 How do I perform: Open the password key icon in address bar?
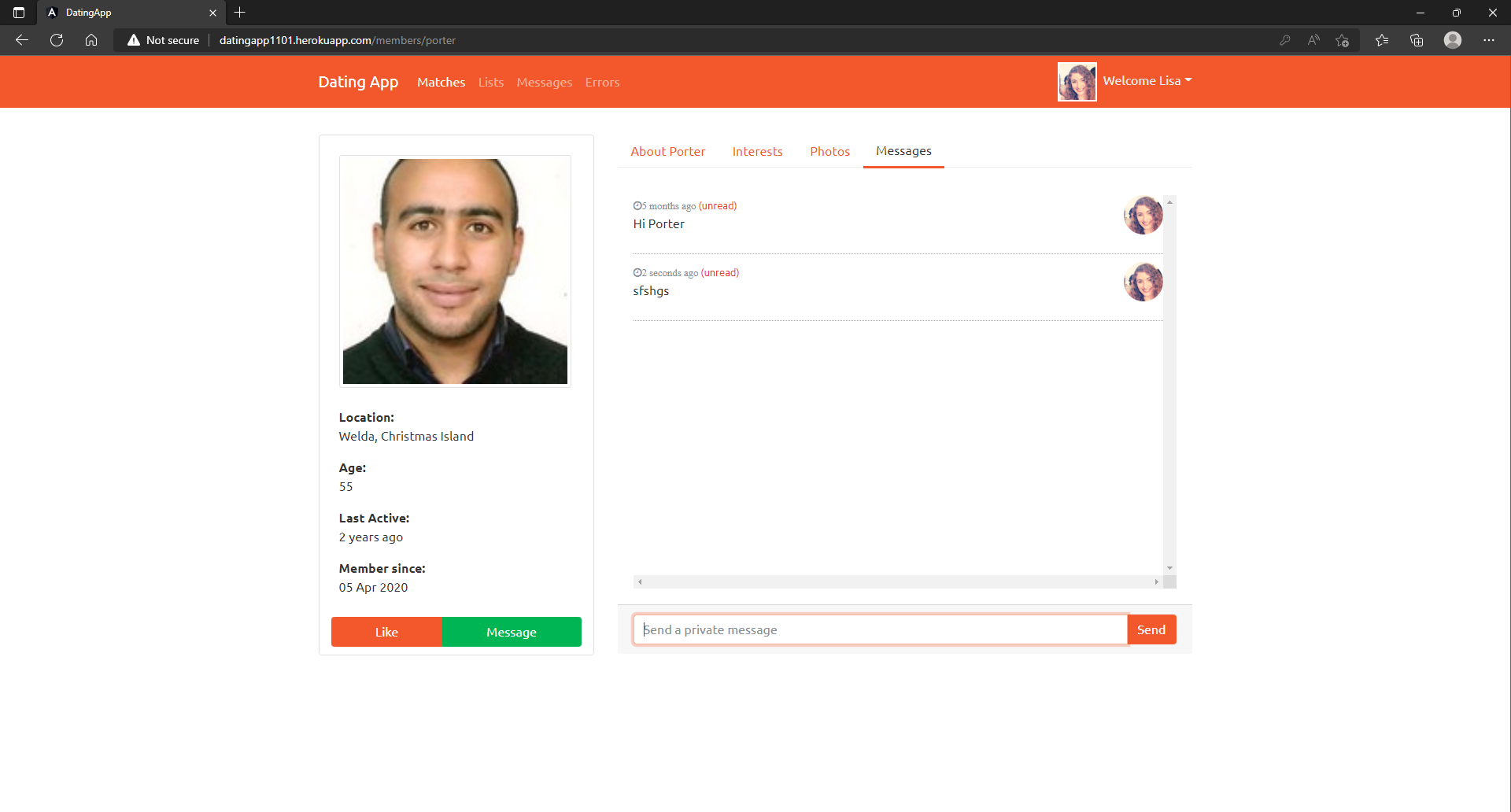1285,40
